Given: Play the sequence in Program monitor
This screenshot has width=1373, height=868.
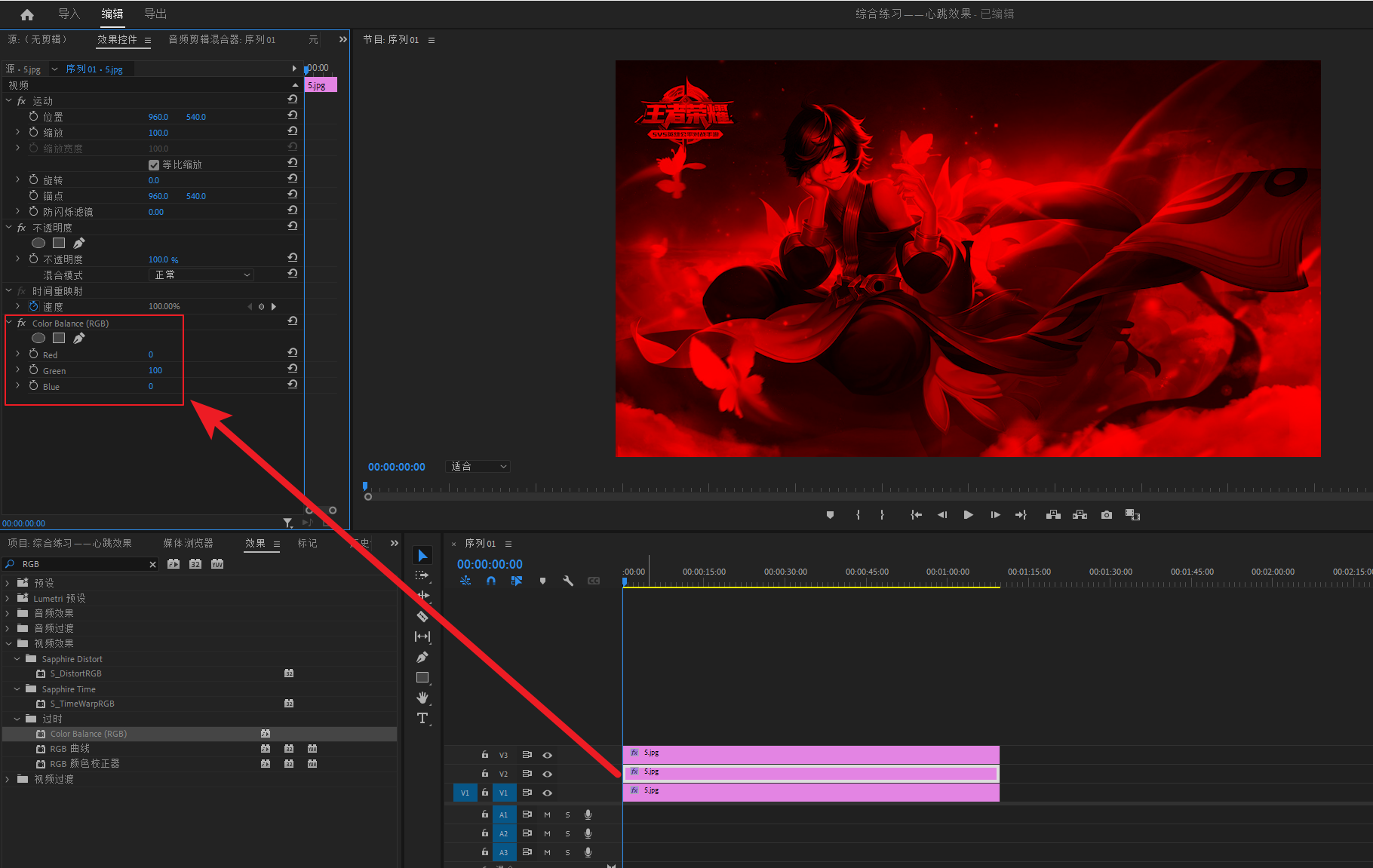Looking at the screenshot, I should [968, 515].
